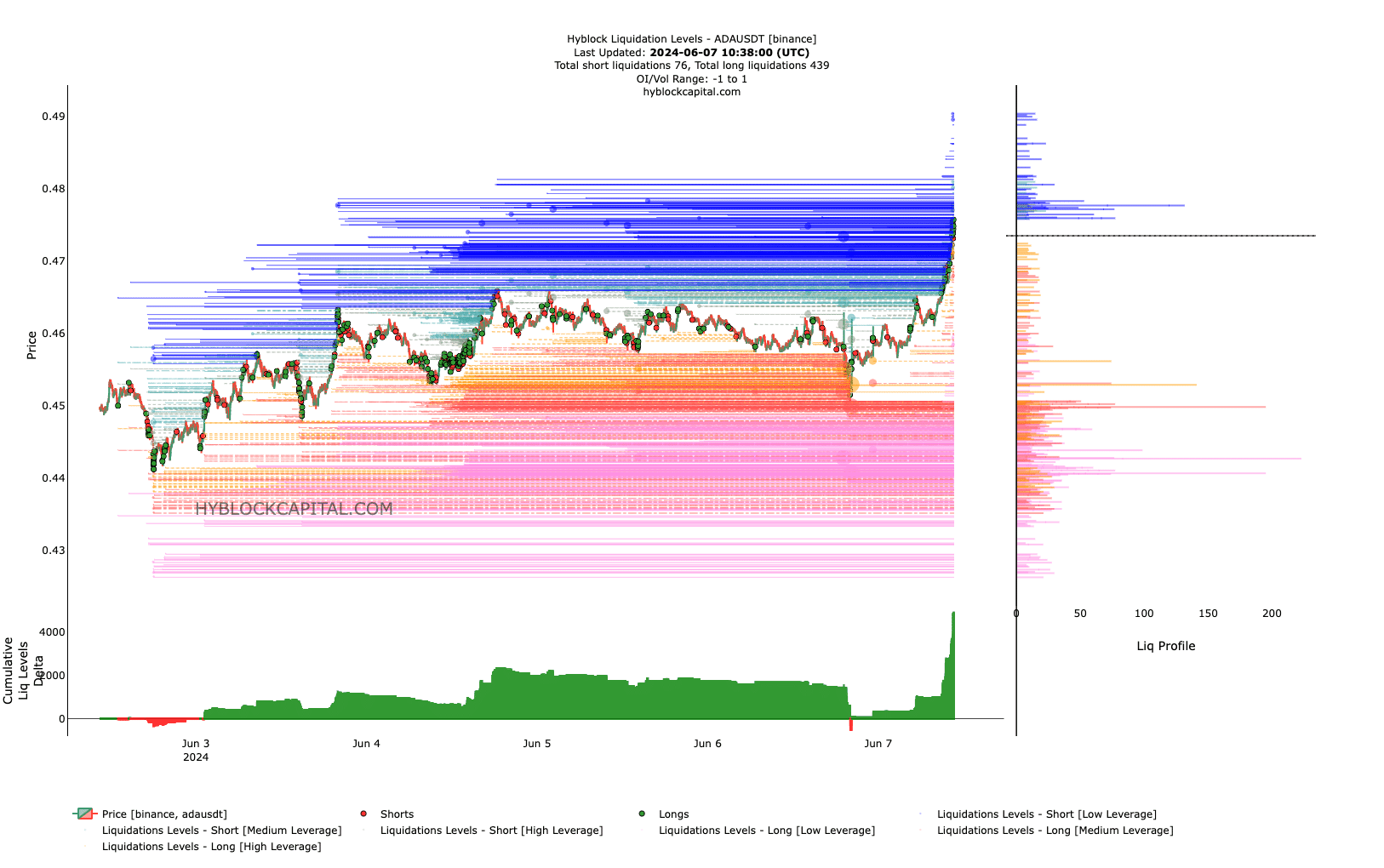Screen dimensions: 1384x868
Task: Click the 2024 year label under Jun 3
Action: pos(196,757)
